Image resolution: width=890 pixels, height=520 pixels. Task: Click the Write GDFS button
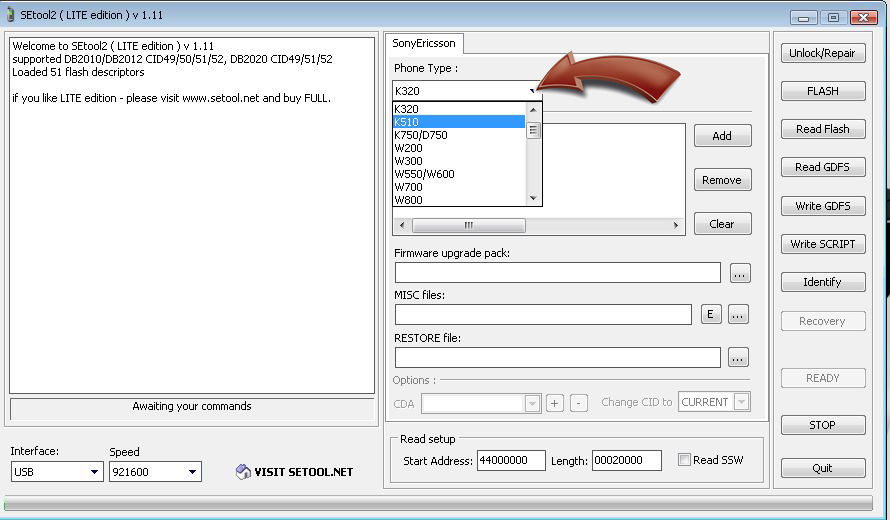pyautogui.click(x=822, y=206)
